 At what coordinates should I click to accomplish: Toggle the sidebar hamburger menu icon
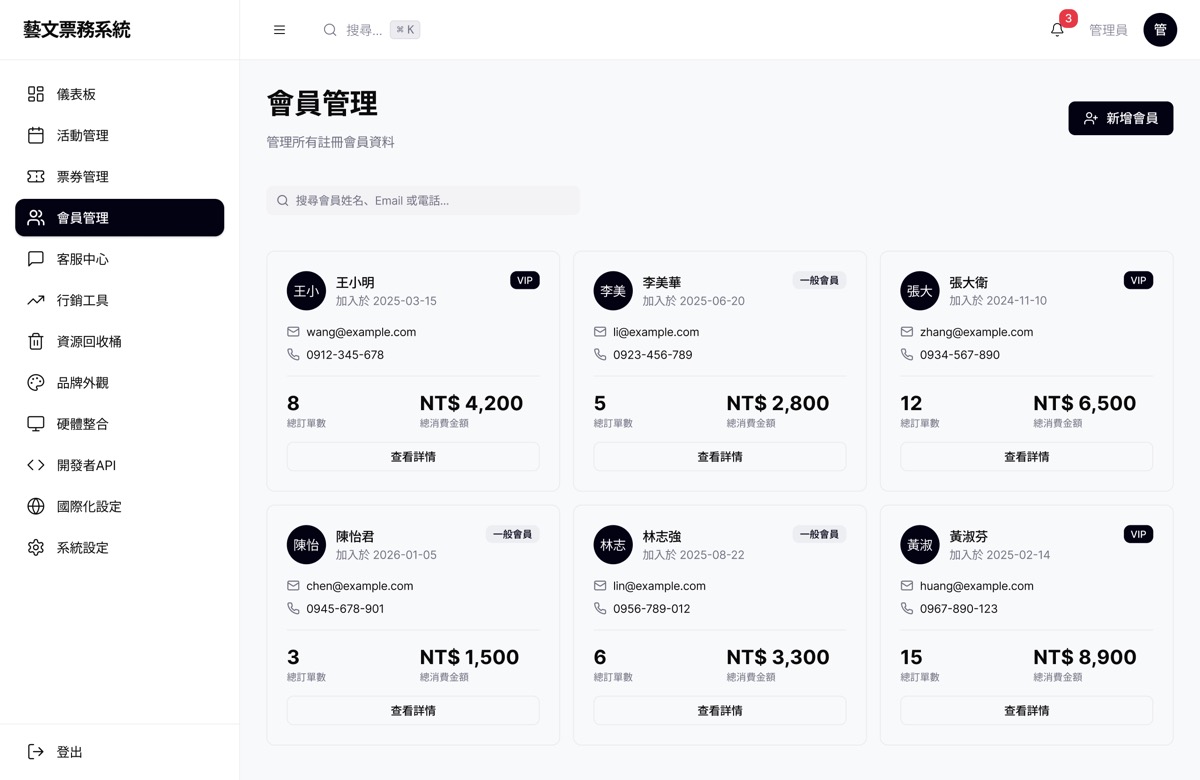tap(279, 30)
